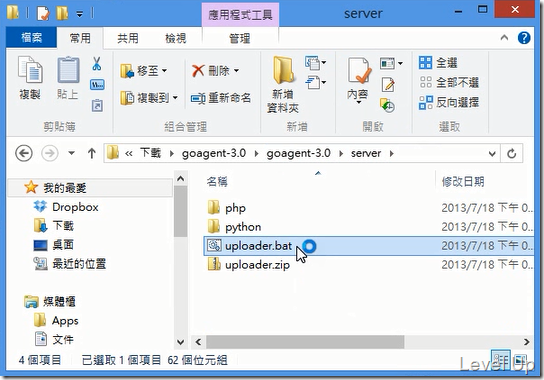544x380 pixels.
Task: Click Select none (全部不選)
Action: pos(449,83)
